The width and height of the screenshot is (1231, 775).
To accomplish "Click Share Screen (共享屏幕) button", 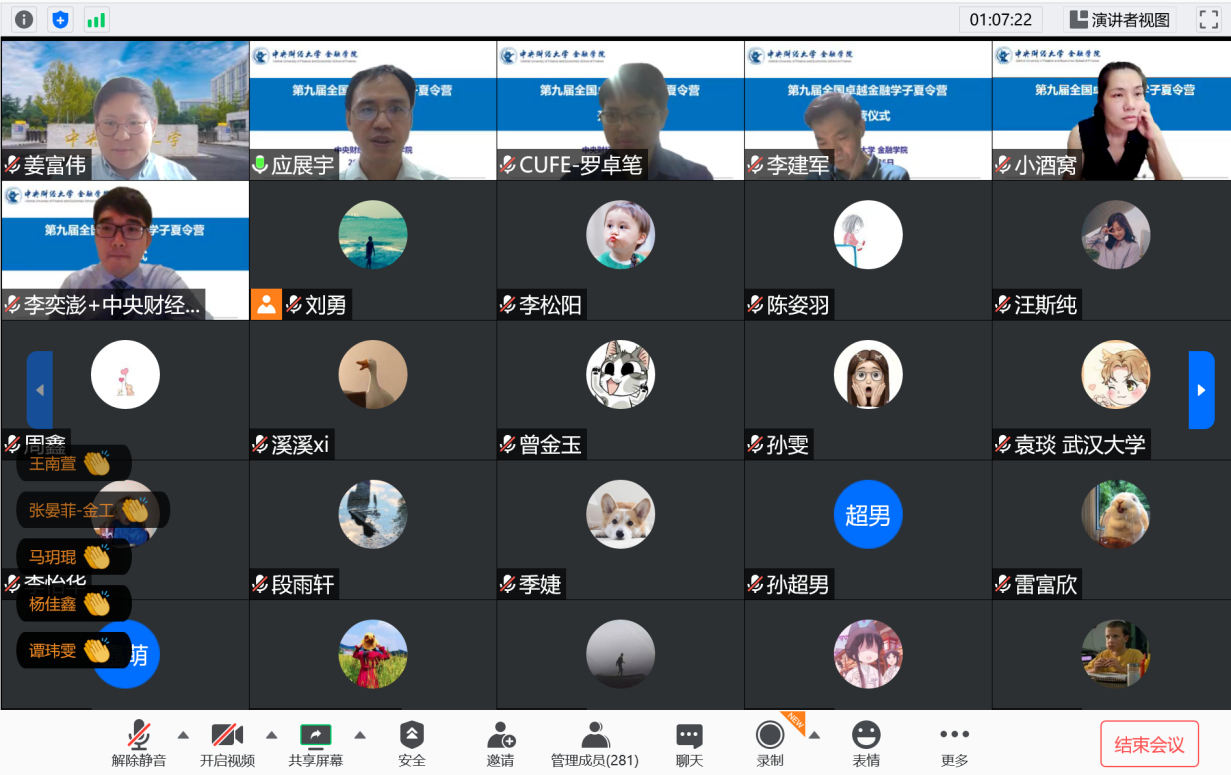I will click(315, 744).
